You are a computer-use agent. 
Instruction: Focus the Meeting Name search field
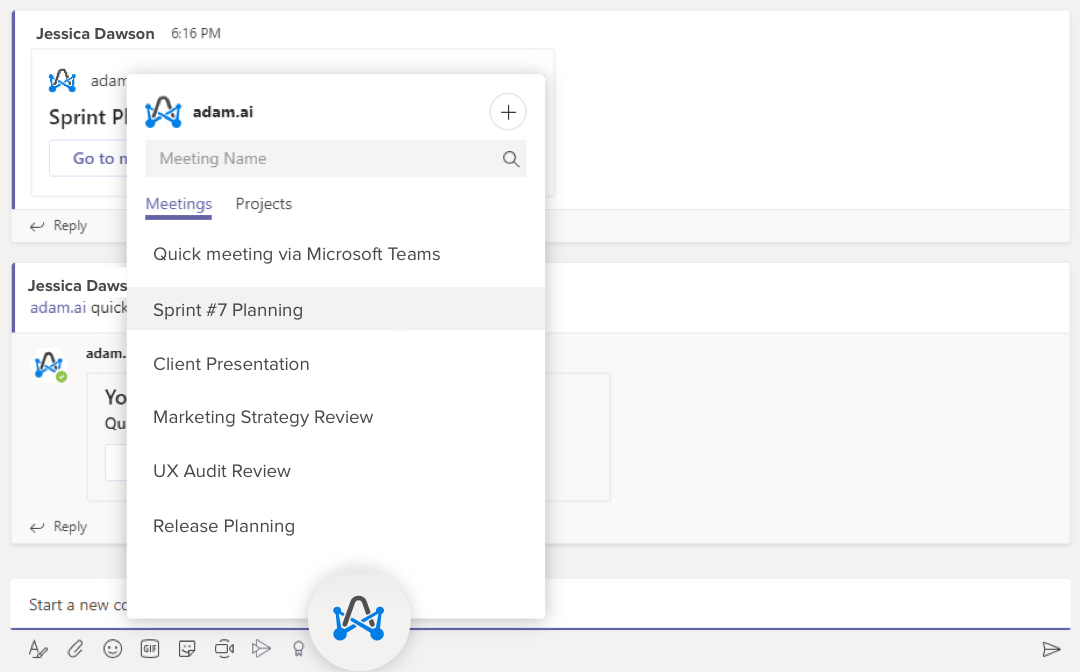[x=336, y=158]
